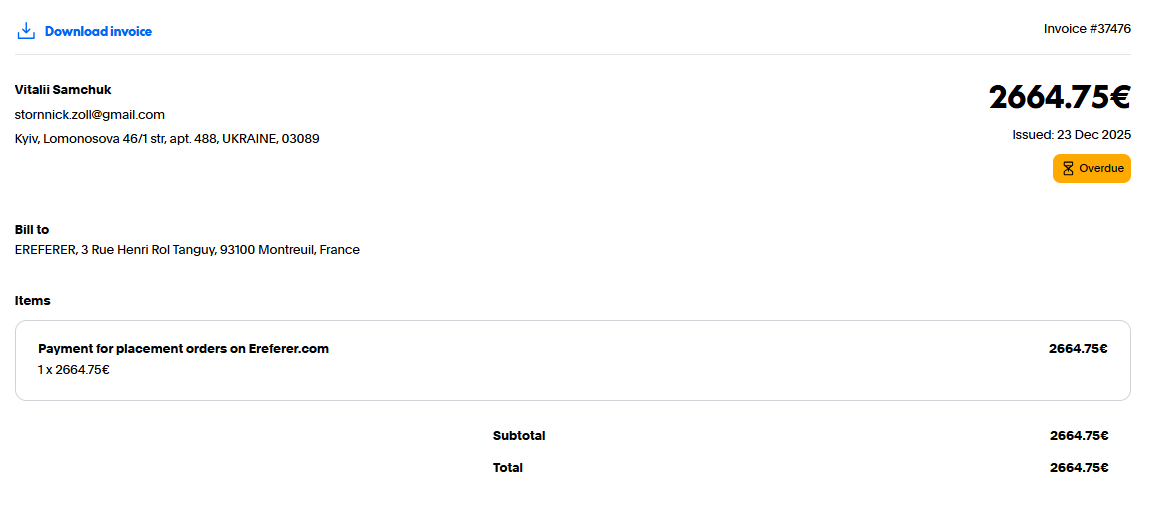1149x508 pixels.
Task: Click the large 2664.75€ amount header
Action: [1059, 97]
